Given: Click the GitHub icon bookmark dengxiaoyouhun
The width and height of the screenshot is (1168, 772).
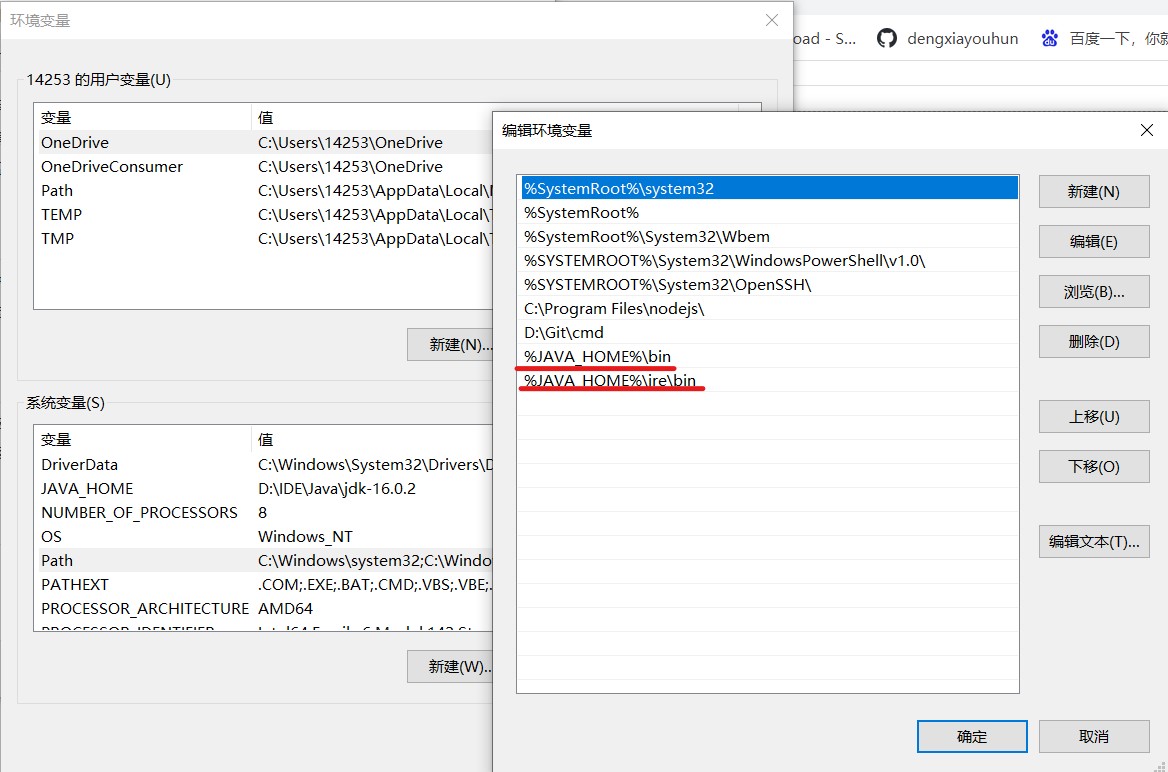Looking at the screenshot, I should click(x=886, y=38).
